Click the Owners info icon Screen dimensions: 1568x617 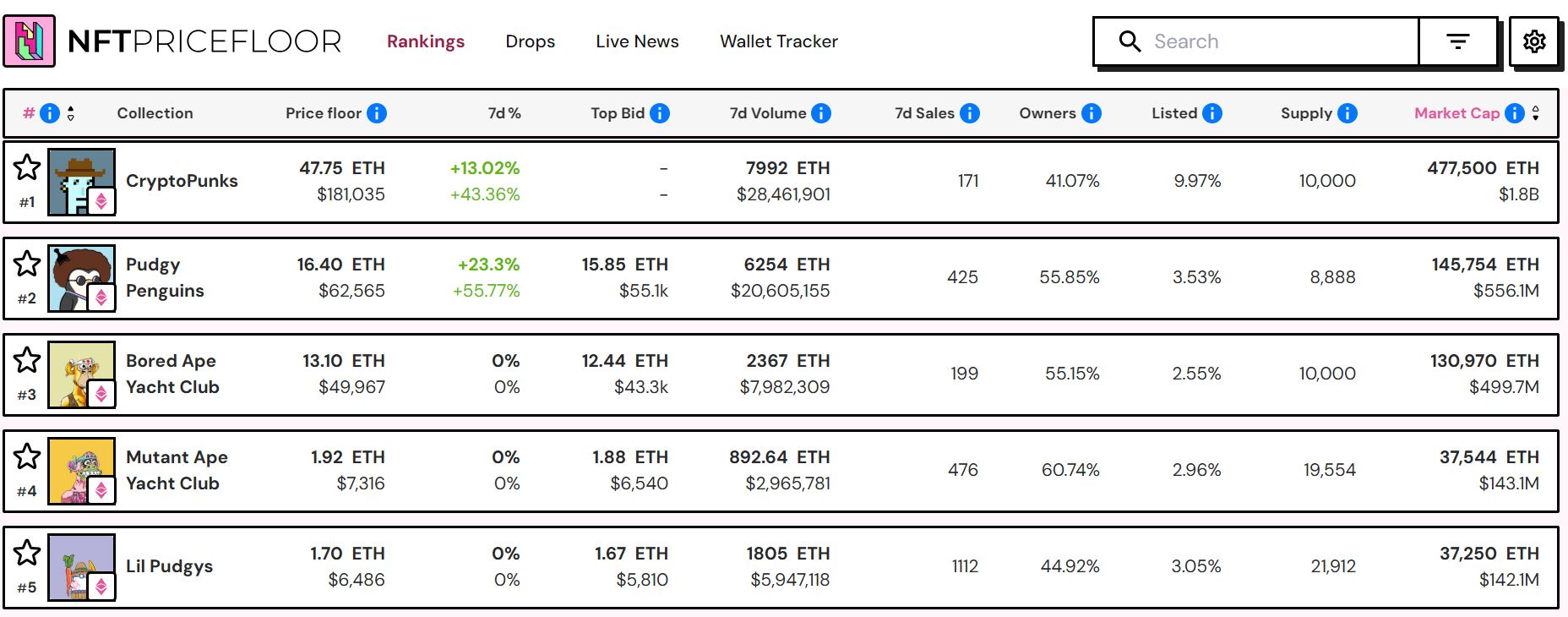click(x=1092, y=113)
